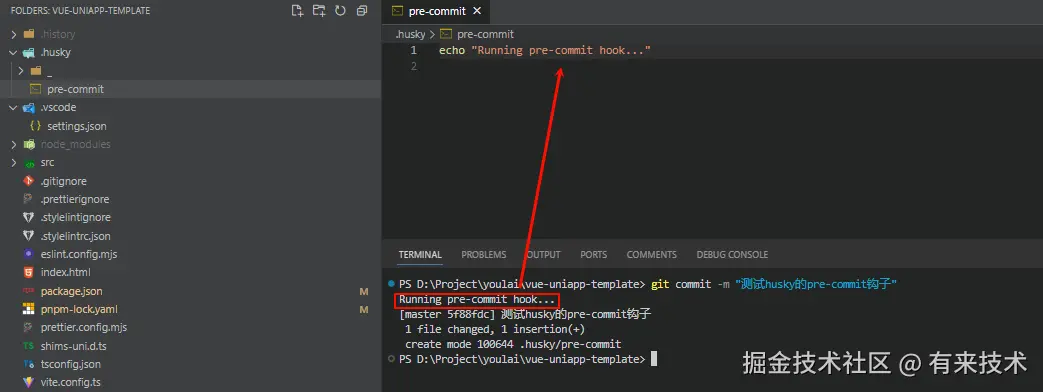The image size is (1043, 392).
Task: Switch to the COMMENTS panel tab
Action: pos(651,255)
